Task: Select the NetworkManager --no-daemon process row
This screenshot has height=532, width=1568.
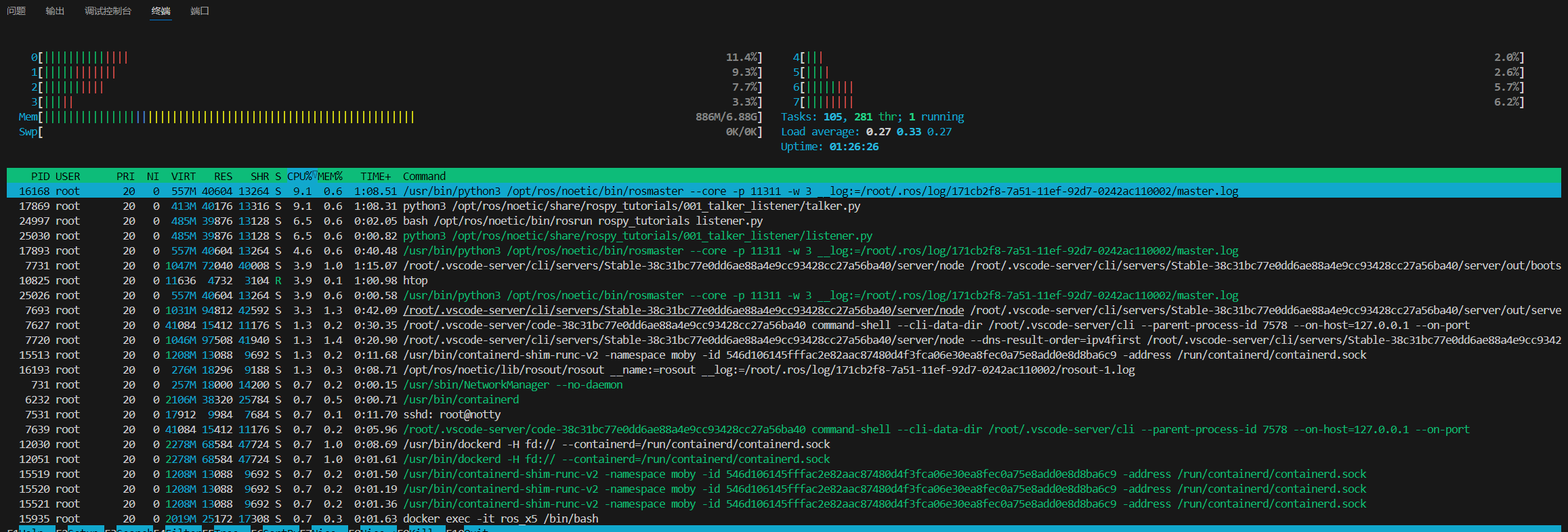Action: [512, 384]
